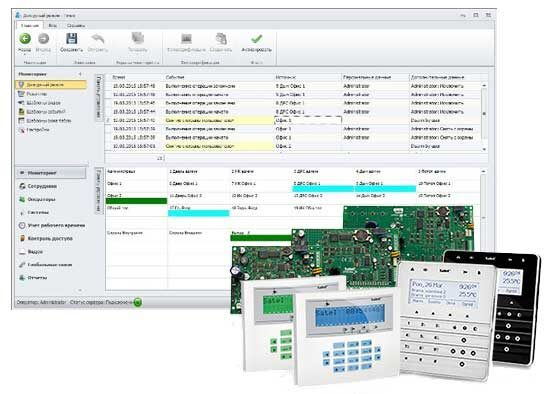The image size is (548, 394).
Task: Open the Глобальные связи section
Action: tap(45, 265)
